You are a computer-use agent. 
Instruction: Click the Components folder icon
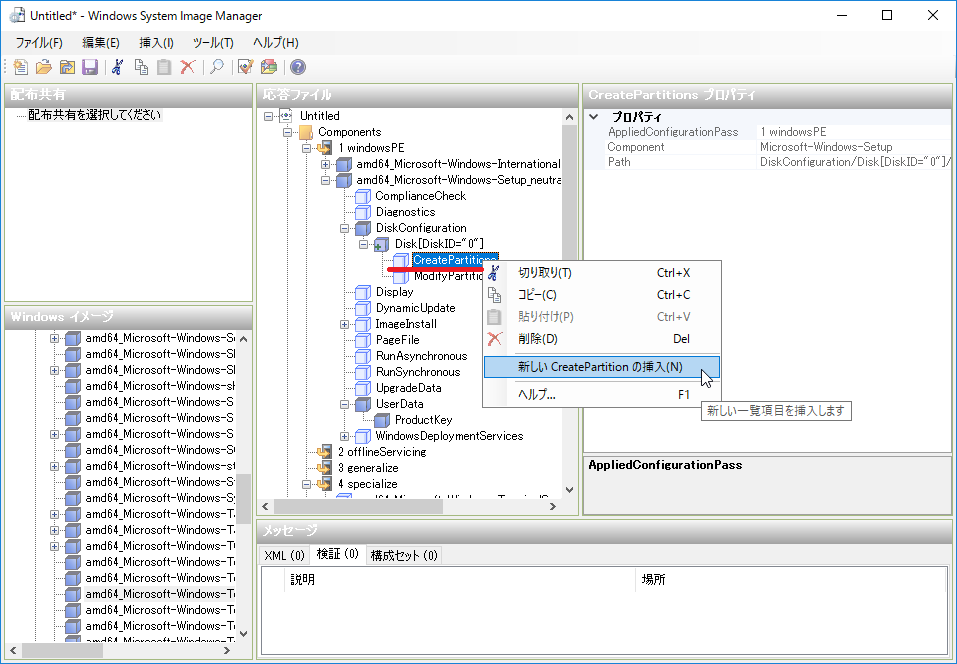pyautogui.click(x=306, y=132)
